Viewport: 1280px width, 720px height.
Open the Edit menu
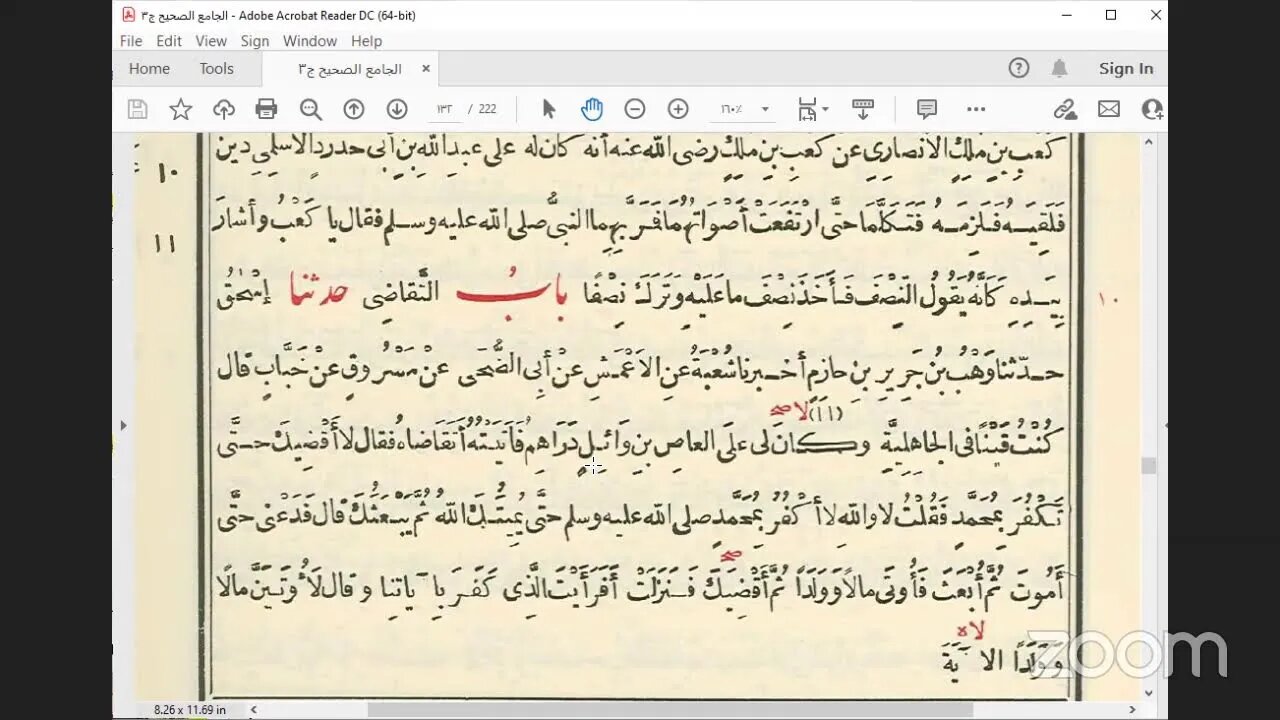169,41
